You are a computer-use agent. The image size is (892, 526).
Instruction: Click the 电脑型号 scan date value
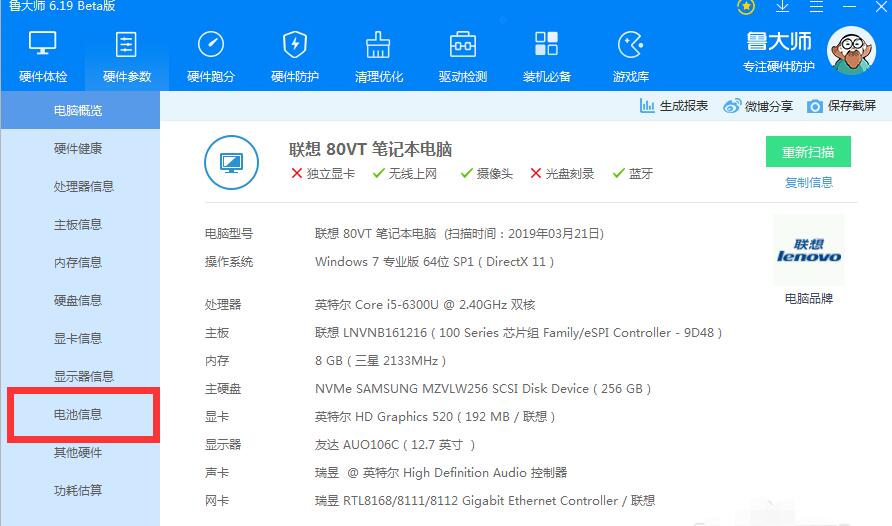[459, 233]
